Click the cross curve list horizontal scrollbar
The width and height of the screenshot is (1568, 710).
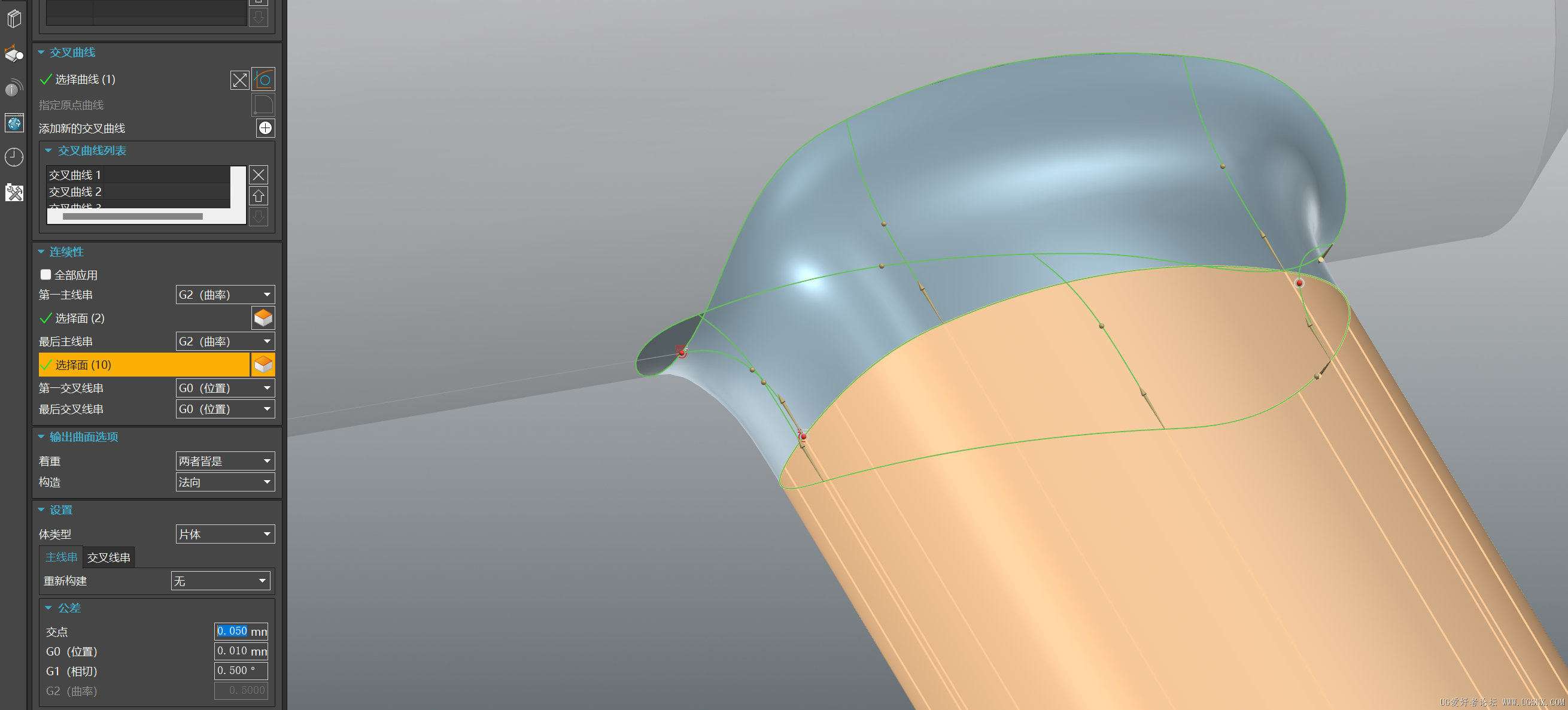pyautogui.click(x=133, y=216)
